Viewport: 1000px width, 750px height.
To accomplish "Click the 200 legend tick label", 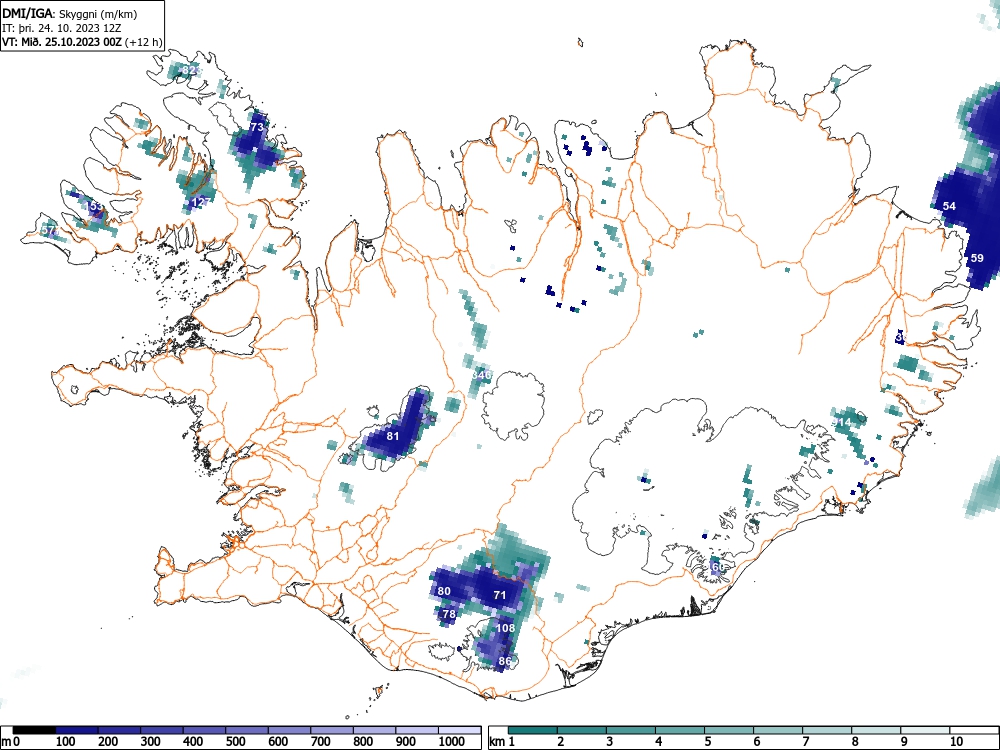I will pos(108,742).
